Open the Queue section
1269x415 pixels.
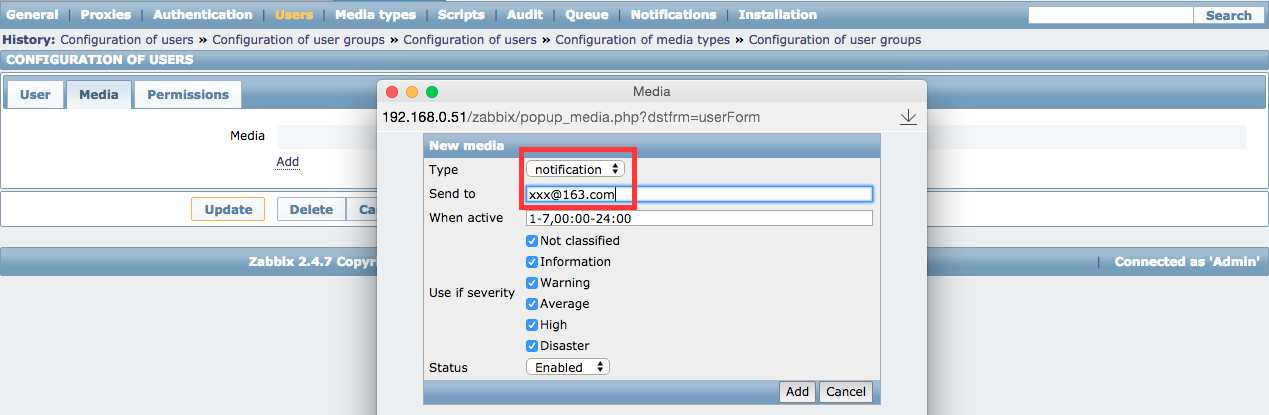[587, 15]
